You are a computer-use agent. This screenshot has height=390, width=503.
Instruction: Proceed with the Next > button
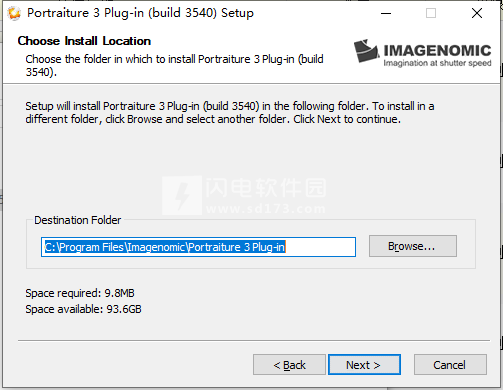[364, 365]
